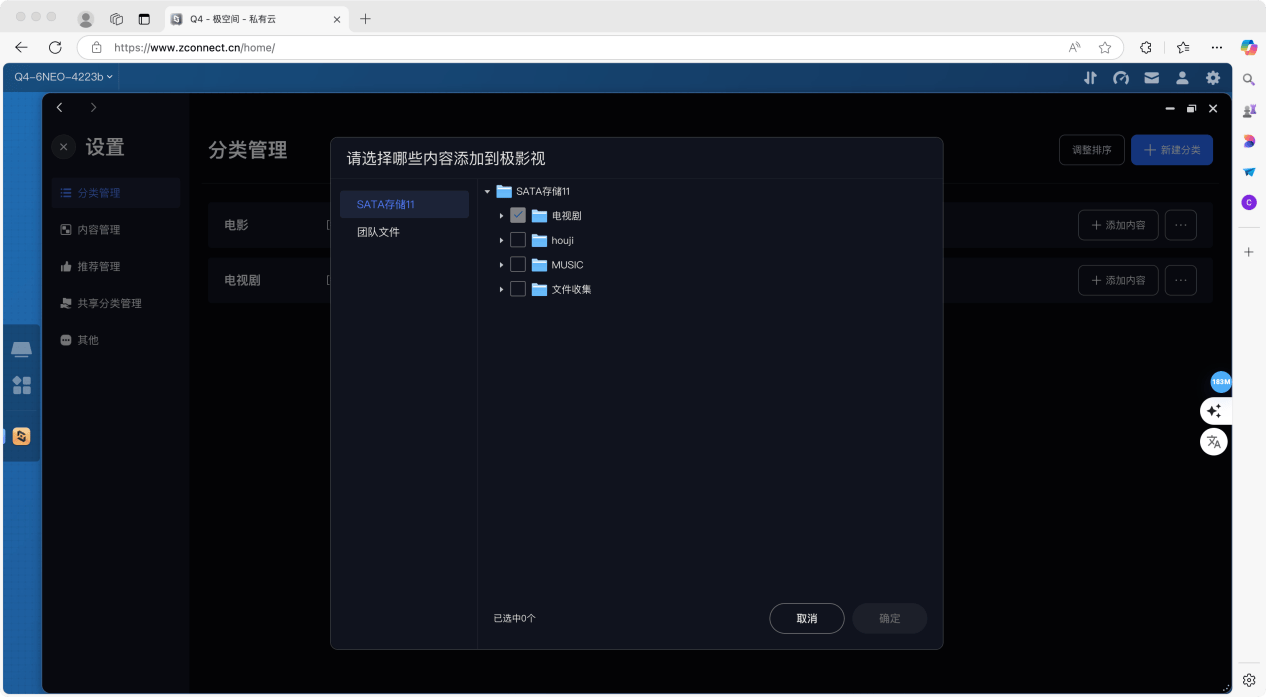Open the app grid icon in left dock
Screen dimensions: 1266x697
point(22,385)
